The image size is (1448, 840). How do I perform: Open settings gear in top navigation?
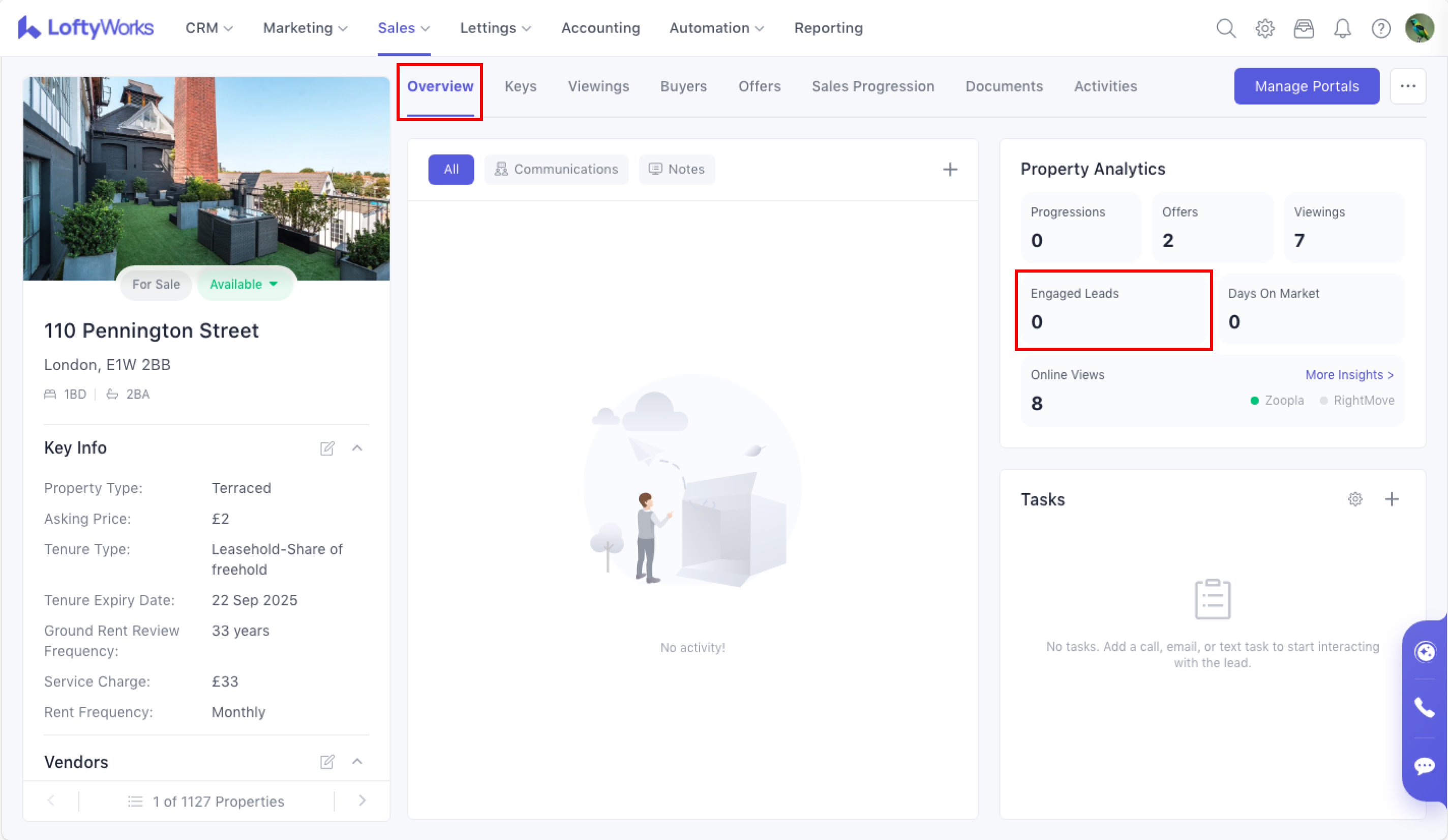tap(1264, 28)
